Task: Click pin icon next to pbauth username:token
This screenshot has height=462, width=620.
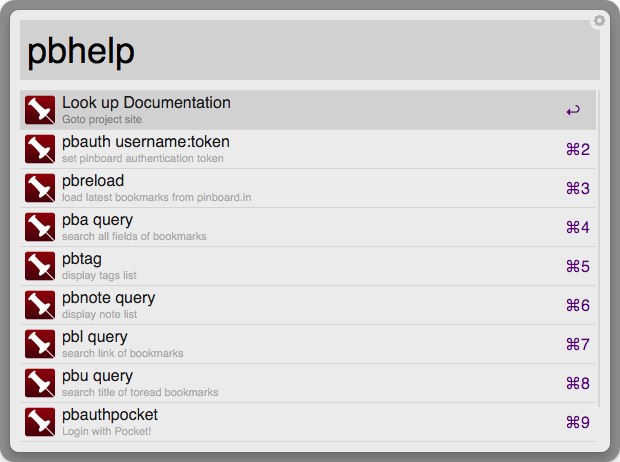Action: pyautogui.click(x=40, y=149)
